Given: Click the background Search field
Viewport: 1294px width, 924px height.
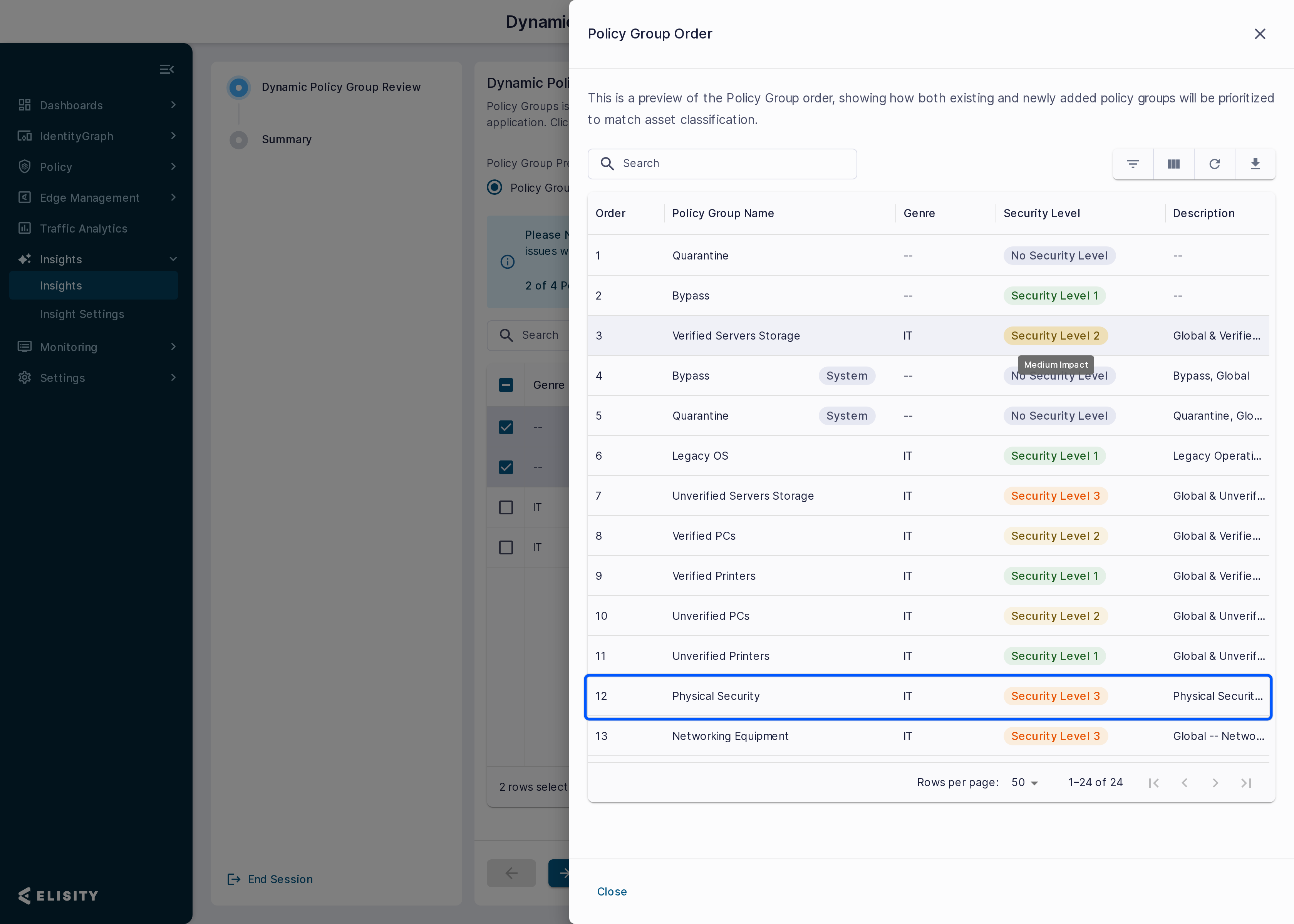Looking at the screenshot, I should pos(528,335).
